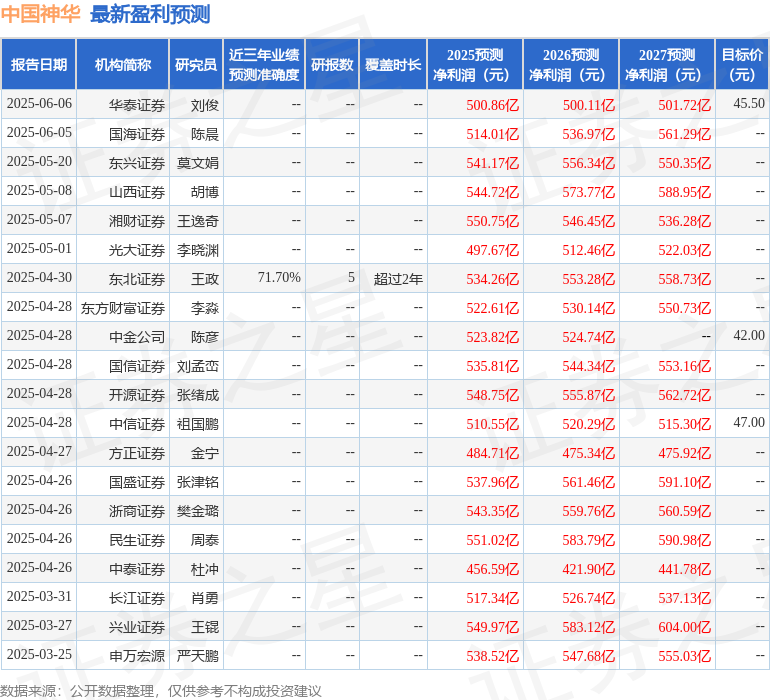This screenshot has height=700, width=770.
Task: Select the 2027预测净利润 column header
Action: tap(667, 65)
